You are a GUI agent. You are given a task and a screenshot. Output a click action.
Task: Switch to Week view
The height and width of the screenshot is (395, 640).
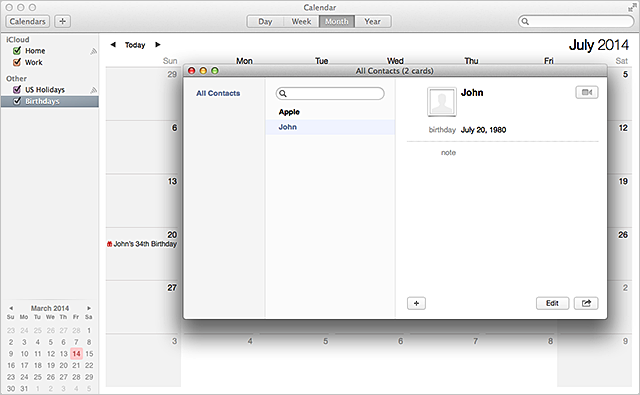click(x=301, y=21)
